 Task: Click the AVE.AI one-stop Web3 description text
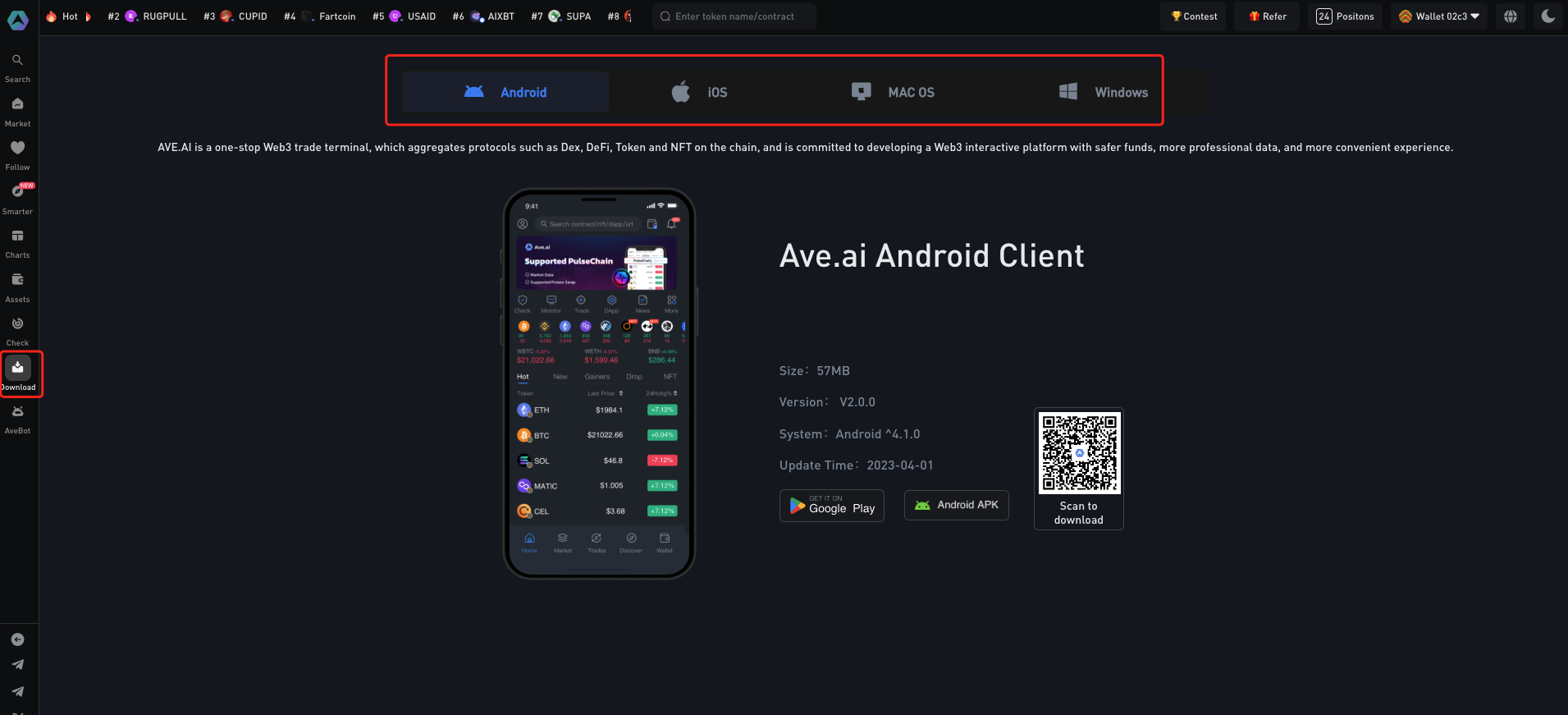[x=805, y=148]
